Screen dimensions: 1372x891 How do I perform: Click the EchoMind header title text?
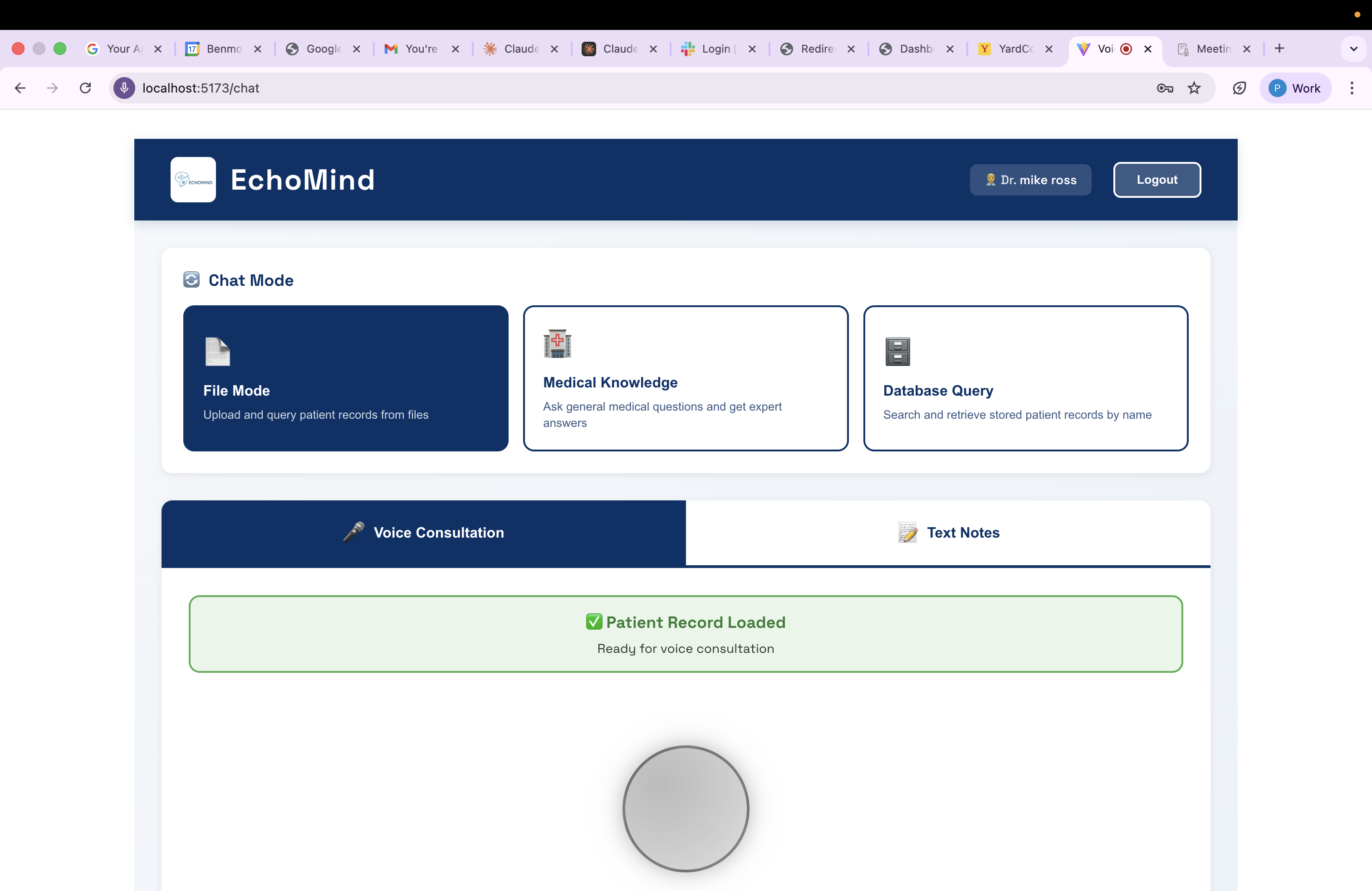(303, 180)
